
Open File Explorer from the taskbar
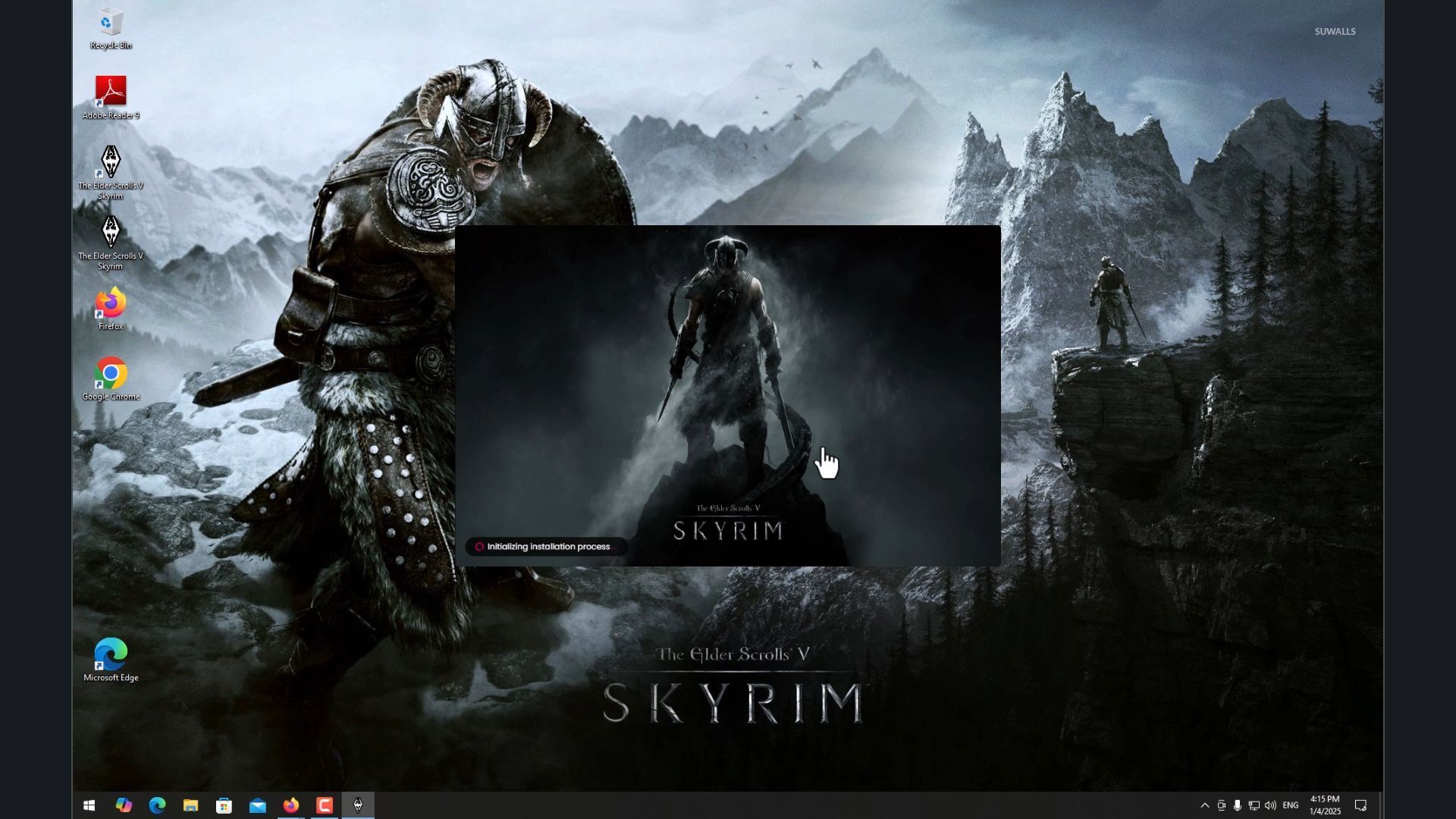190,805
